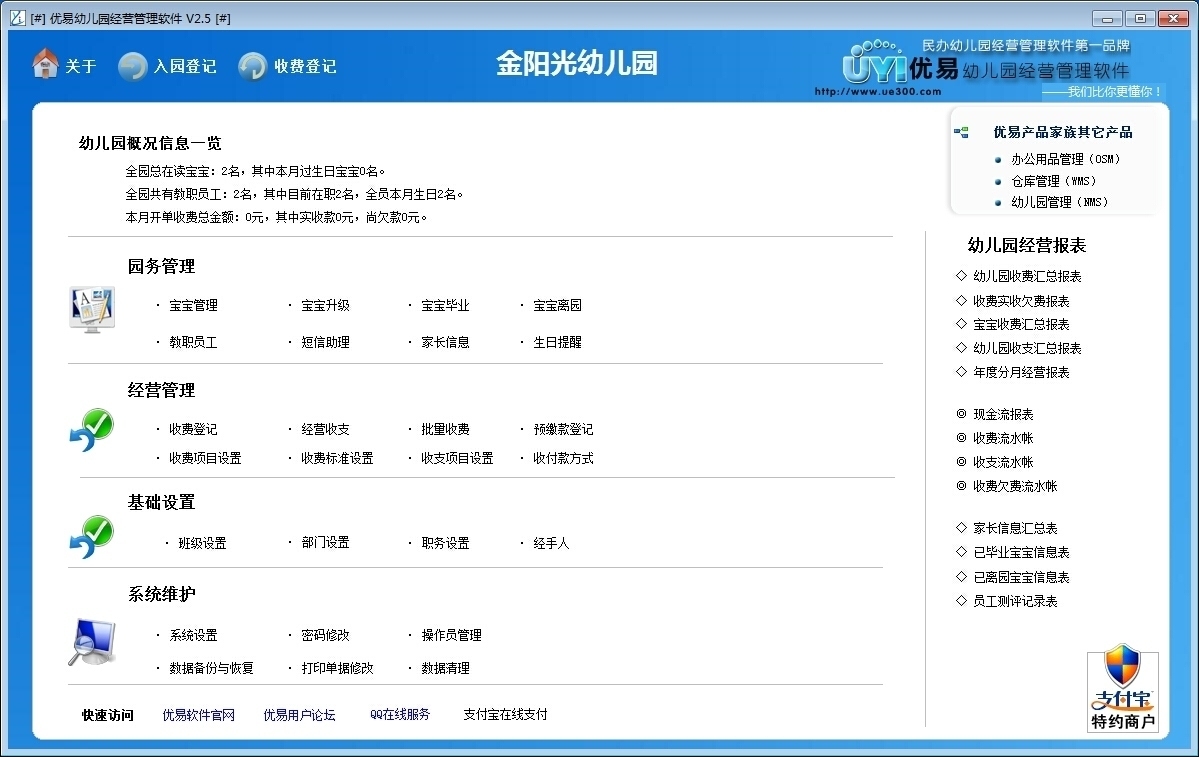Image resolution: width=1199 pixels, height=757 pixels.
Task: Open 收费实收欠费报表
Action: (1021, 301)
